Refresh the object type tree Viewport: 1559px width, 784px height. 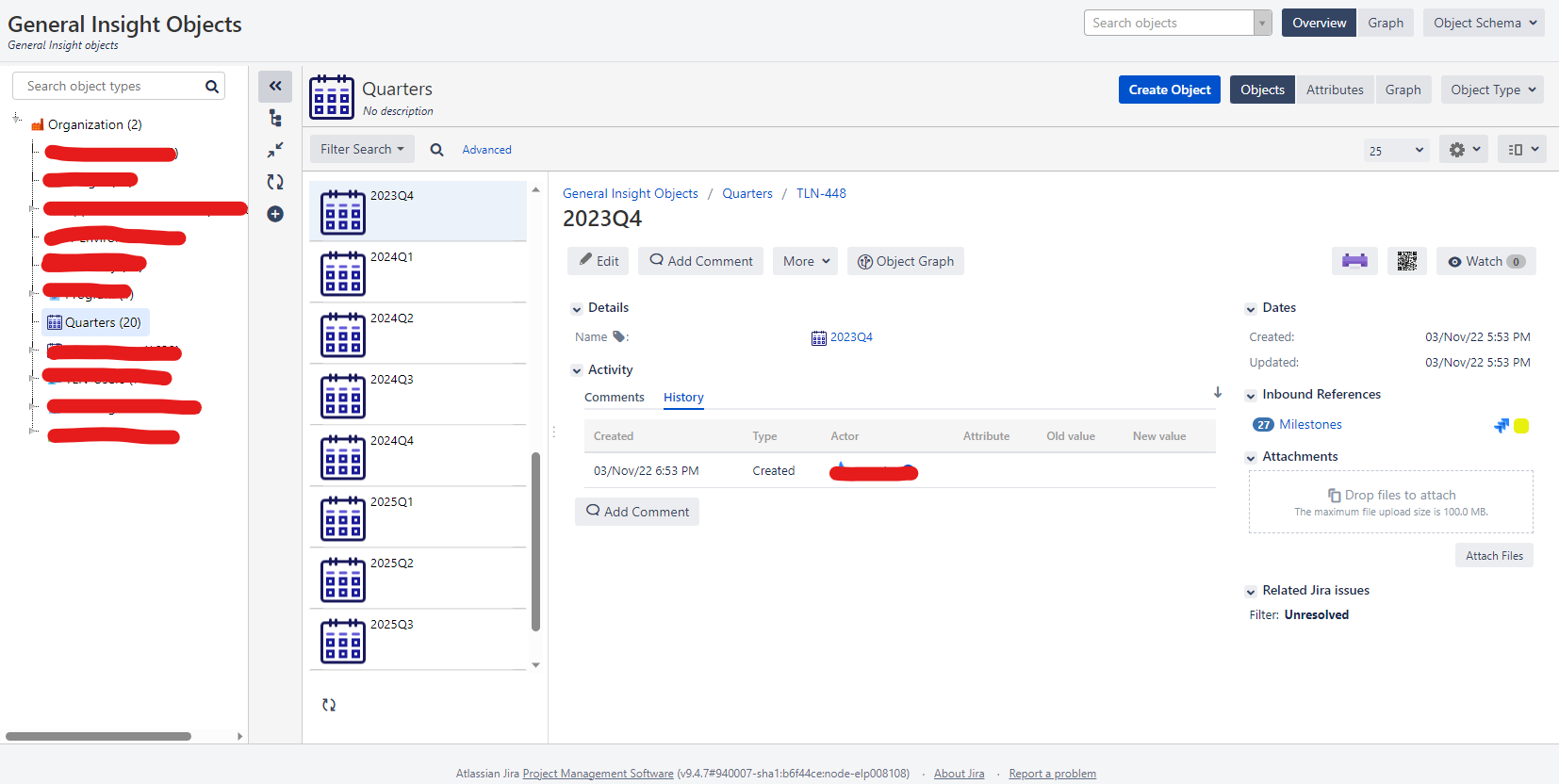[x=275, y=182]
